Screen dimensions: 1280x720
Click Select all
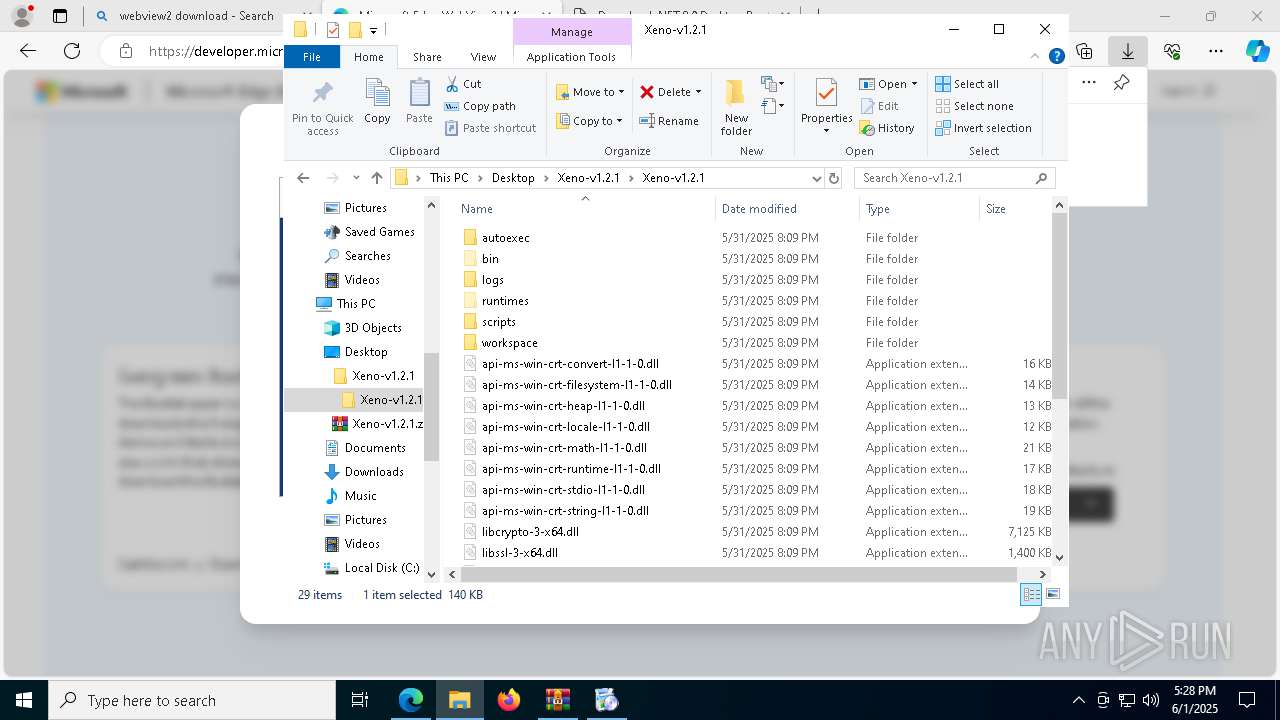[967, 84]
